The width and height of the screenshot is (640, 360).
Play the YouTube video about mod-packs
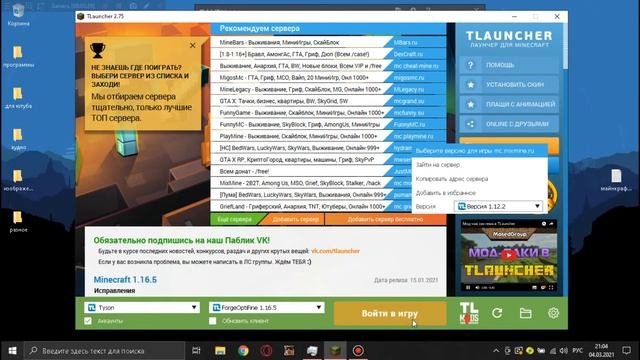point(509,256)
